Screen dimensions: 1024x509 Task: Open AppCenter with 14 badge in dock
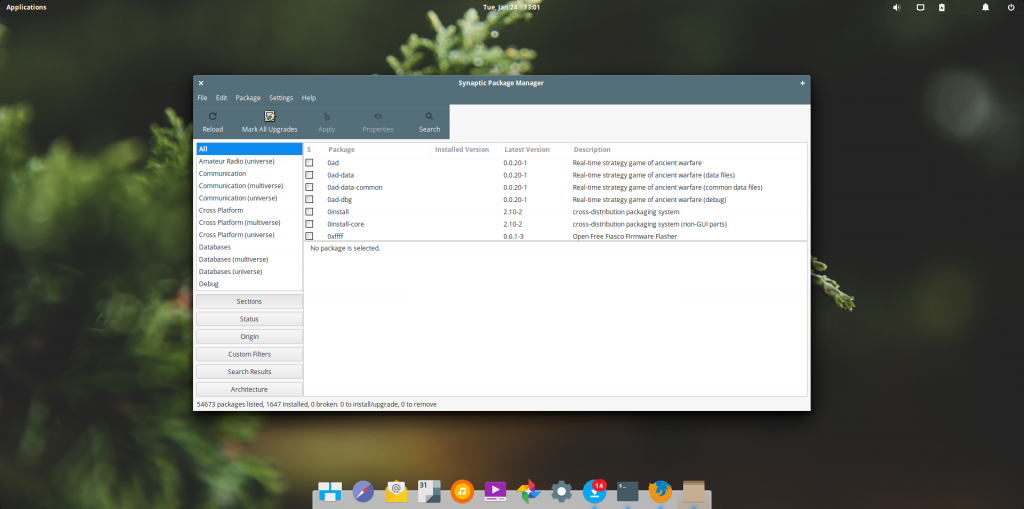click(594, 491)
